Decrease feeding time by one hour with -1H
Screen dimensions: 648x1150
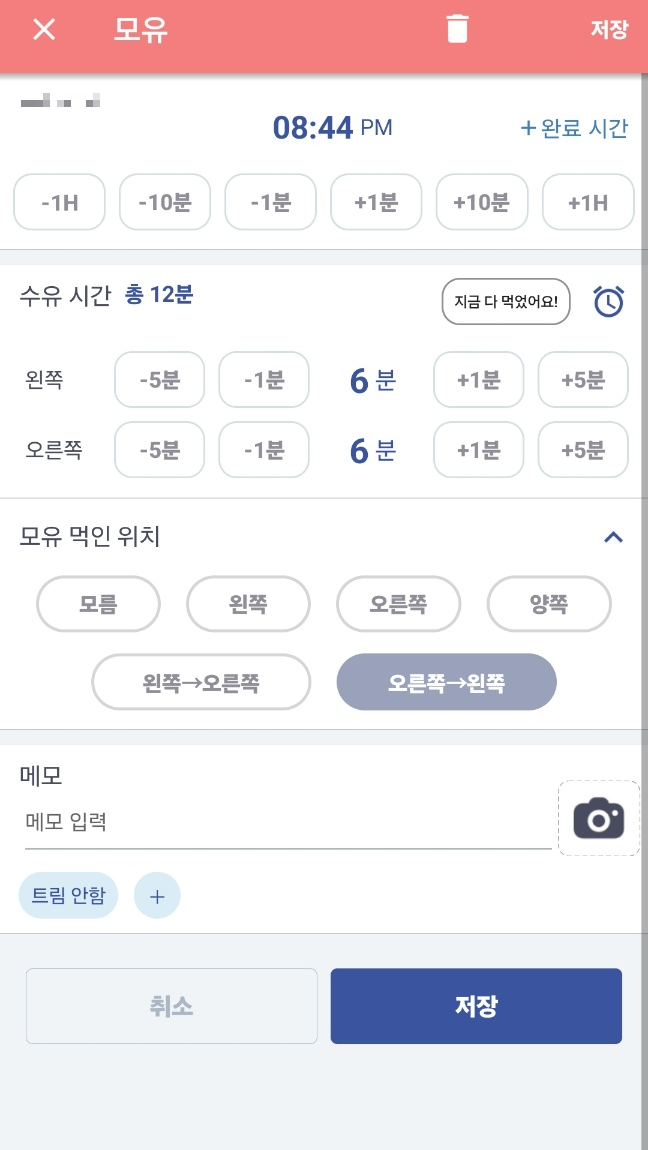point(59,201)
